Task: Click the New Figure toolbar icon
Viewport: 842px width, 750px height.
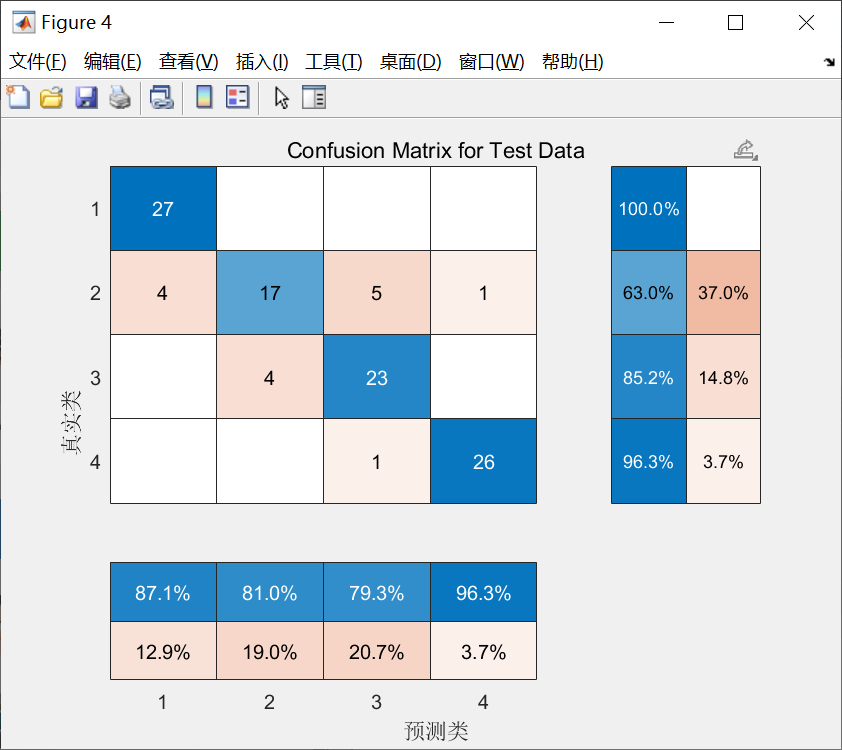Action: pos(18,97)
